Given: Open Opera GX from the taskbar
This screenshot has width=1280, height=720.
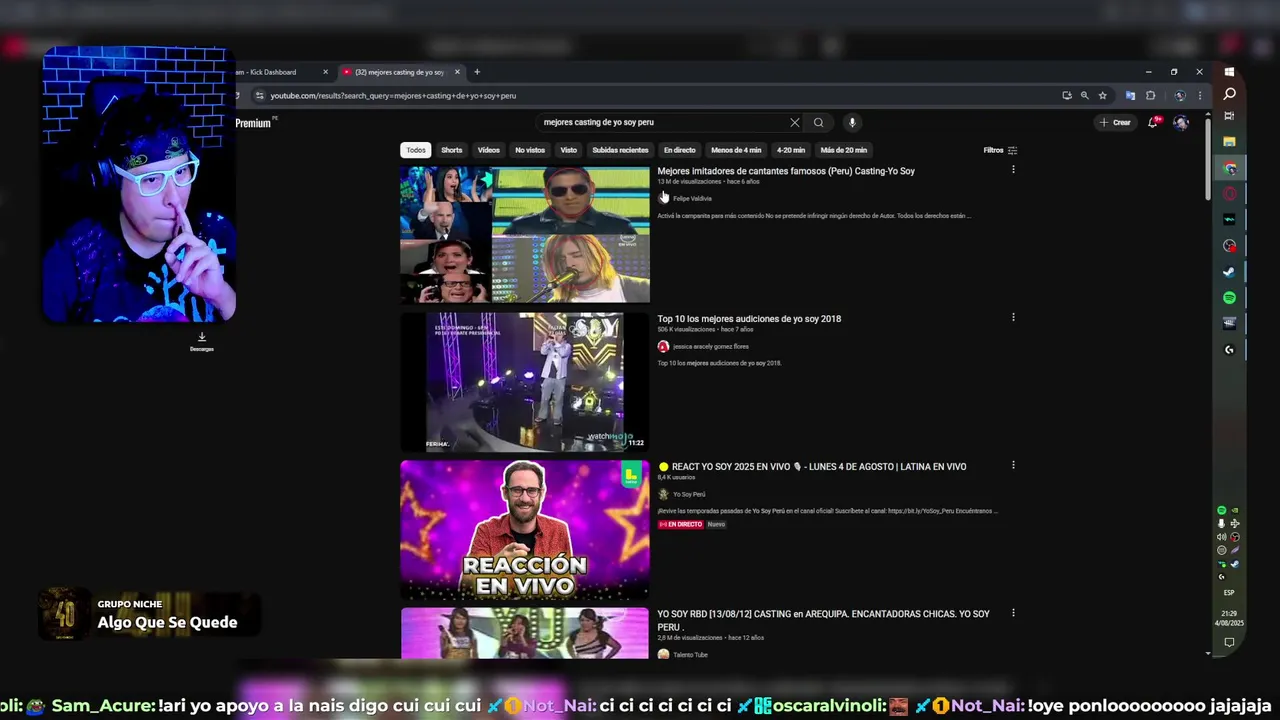Looking at the screenshot, I should click(x=1229, y=194).
